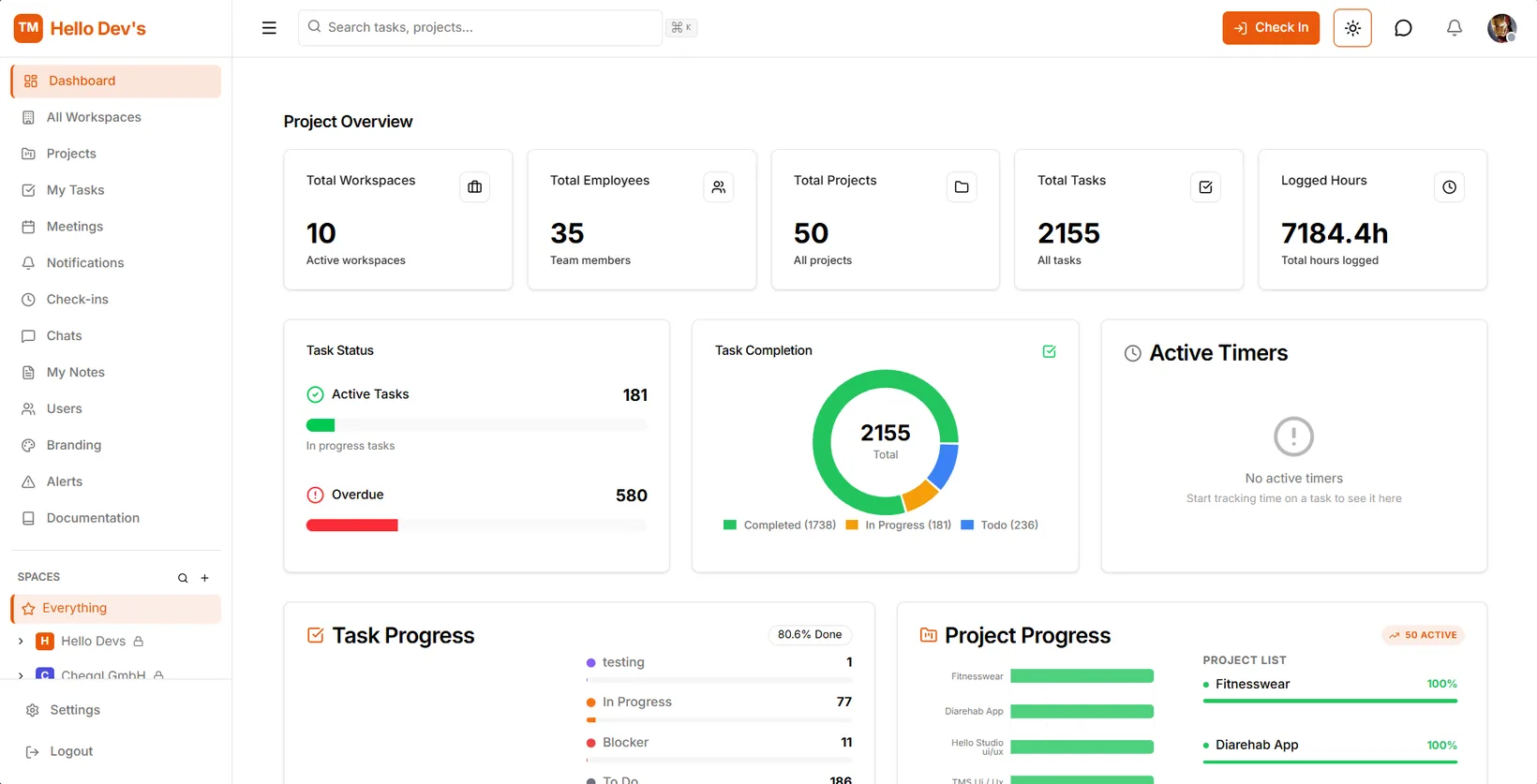Expand the Cheaal GmbH space chevron
The image size is (1537, 784).
pos(21,675)
